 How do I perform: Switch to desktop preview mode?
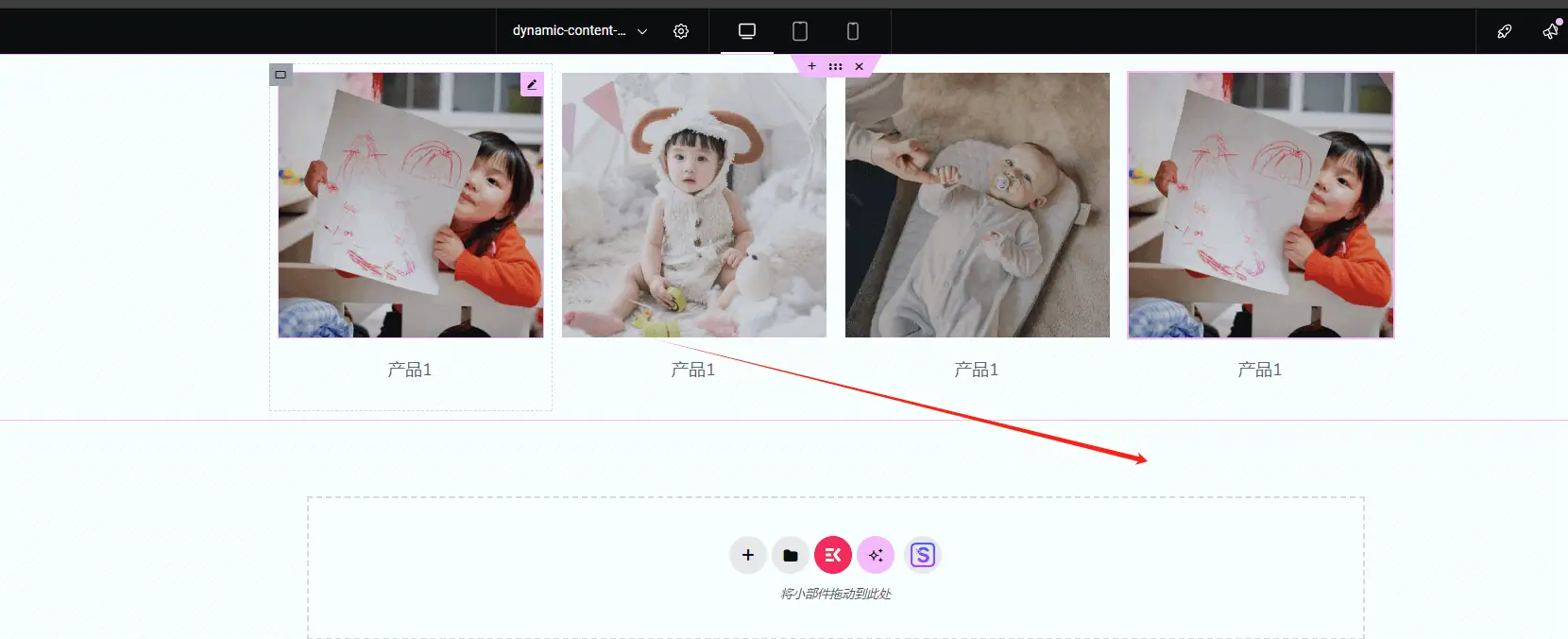pyautogui.click(x=747, y=31)
